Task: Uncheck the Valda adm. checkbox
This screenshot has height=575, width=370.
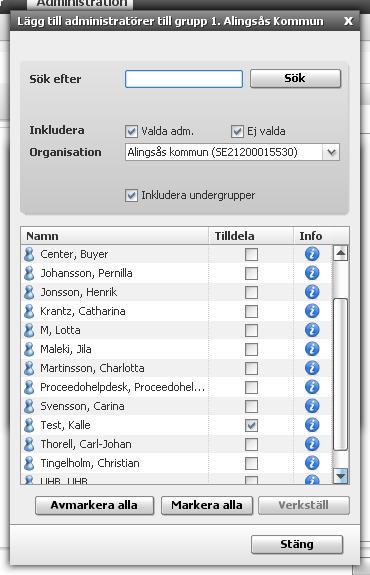Action: click(131, 131)
